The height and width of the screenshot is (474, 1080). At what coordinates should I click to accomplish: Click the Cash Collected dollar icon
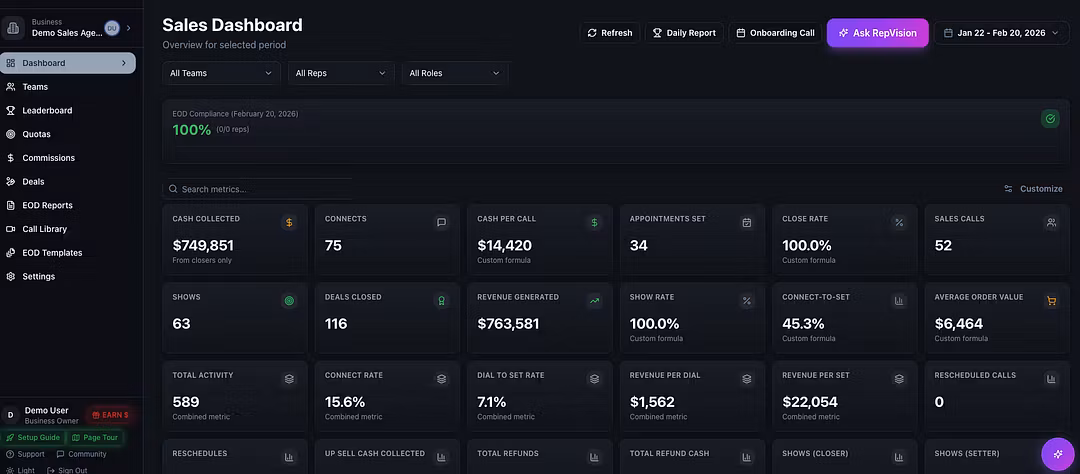[289, 223]
